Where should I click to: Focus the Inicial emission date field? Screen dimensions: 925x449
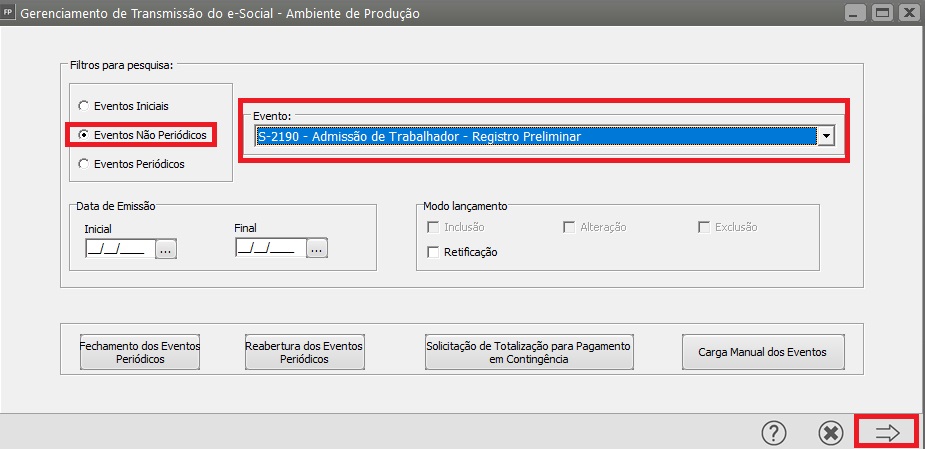(120, 250)
